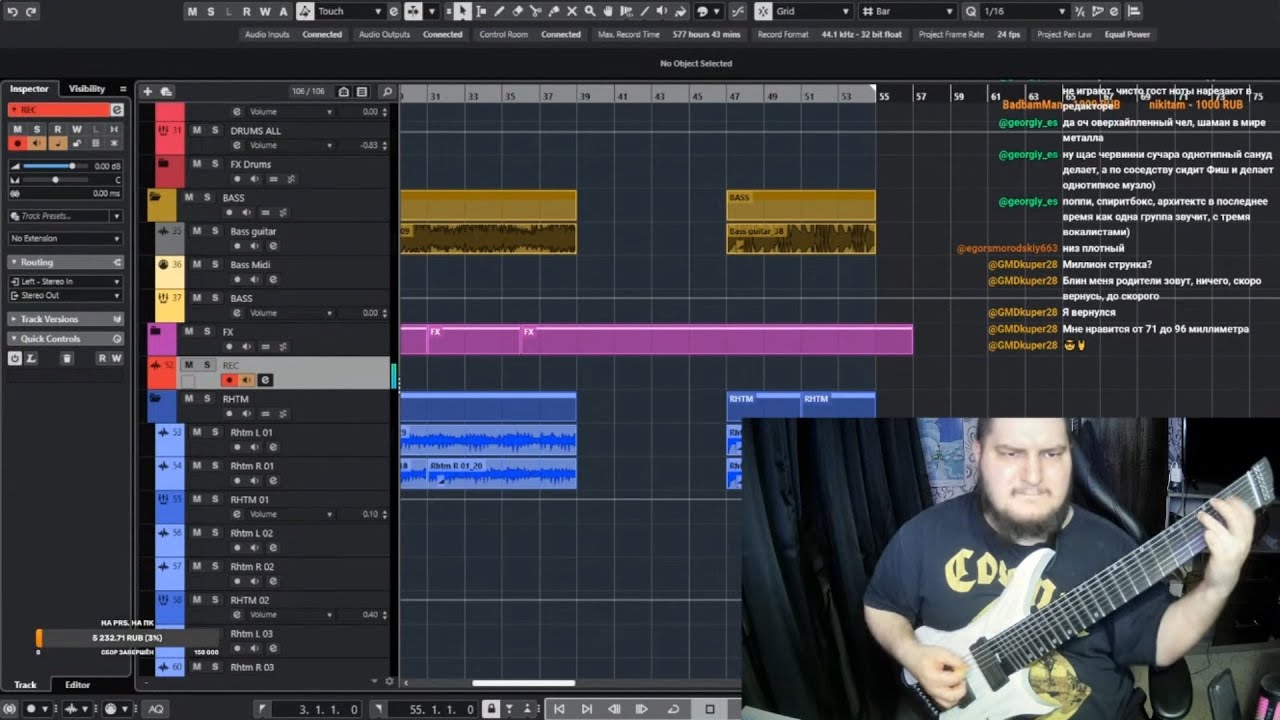Switch to the Inspector tab
Screen dimensions: 1280x720
click(29, 89)
